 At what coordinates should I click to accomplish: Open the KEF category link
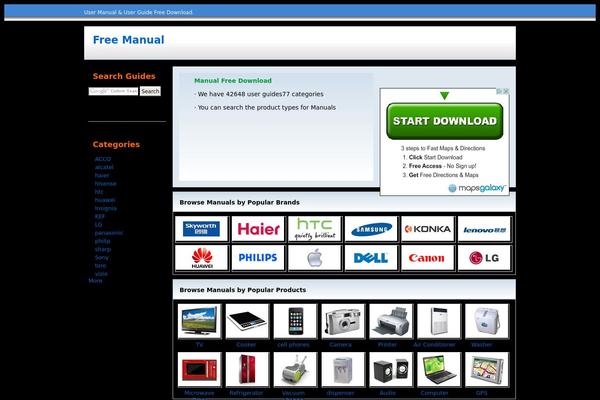pyautogui.click(x=99, y=216)
